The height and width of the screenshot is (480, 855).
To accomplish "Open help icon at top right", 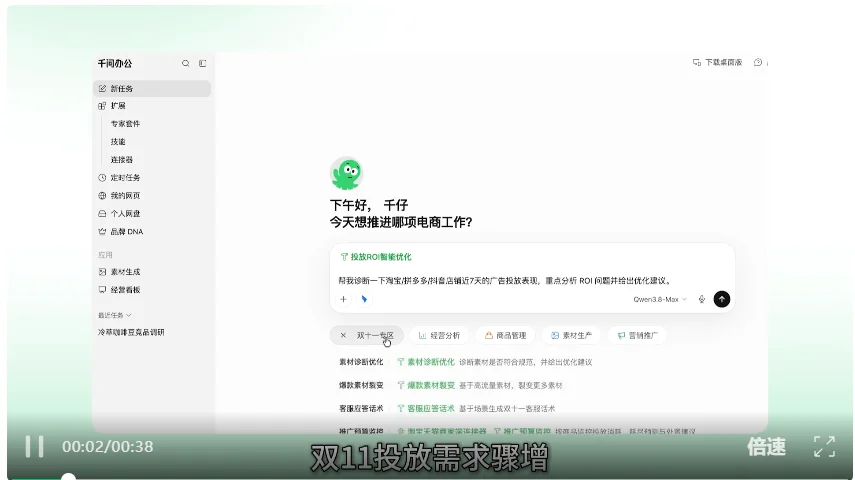I will point(758,62).
